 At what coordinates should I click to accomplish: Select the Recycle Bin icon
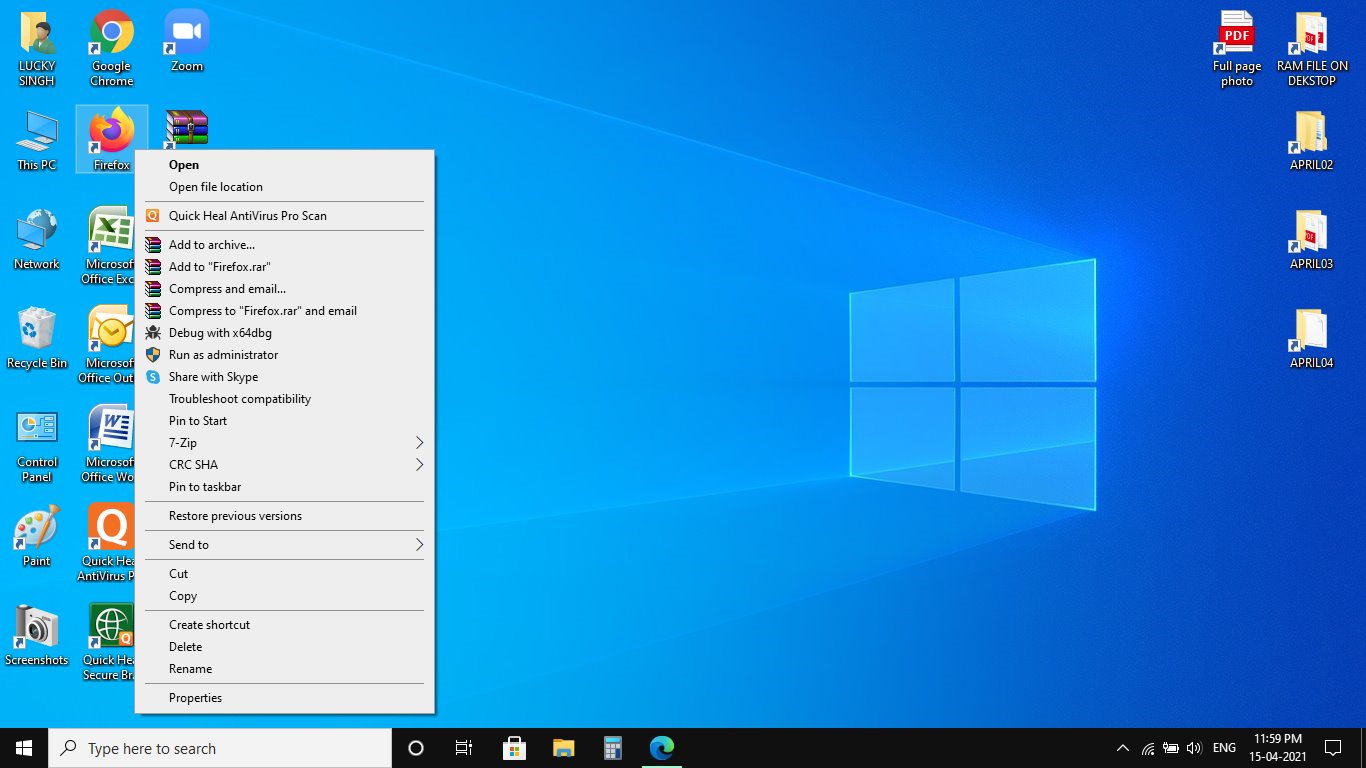pyautogui.click(x=37, y=338)
